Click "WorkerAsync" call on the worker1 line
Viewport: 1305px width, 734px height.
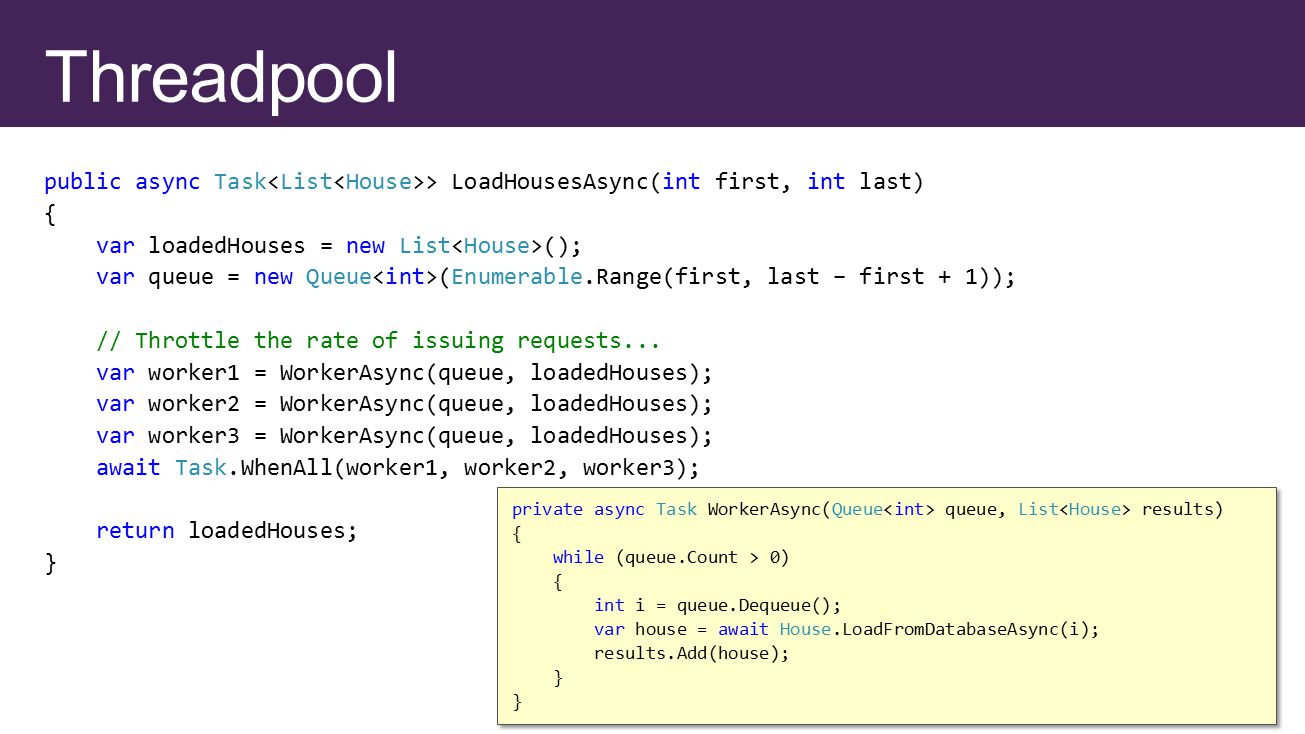click(351, 373)
